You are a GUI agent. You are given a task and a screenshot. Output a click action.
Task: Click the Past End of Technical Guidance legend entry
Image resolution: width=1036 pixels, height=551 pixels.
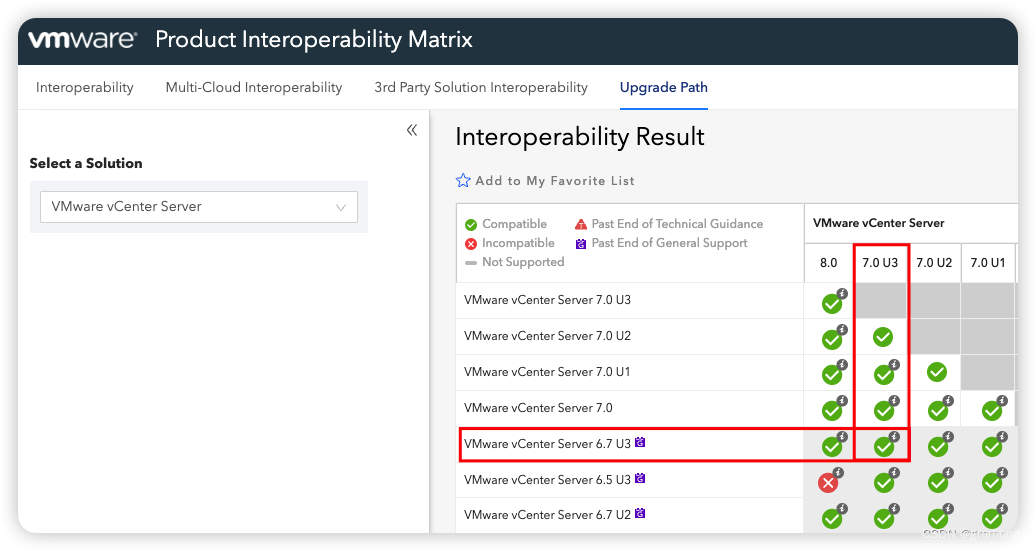point(669,224)
